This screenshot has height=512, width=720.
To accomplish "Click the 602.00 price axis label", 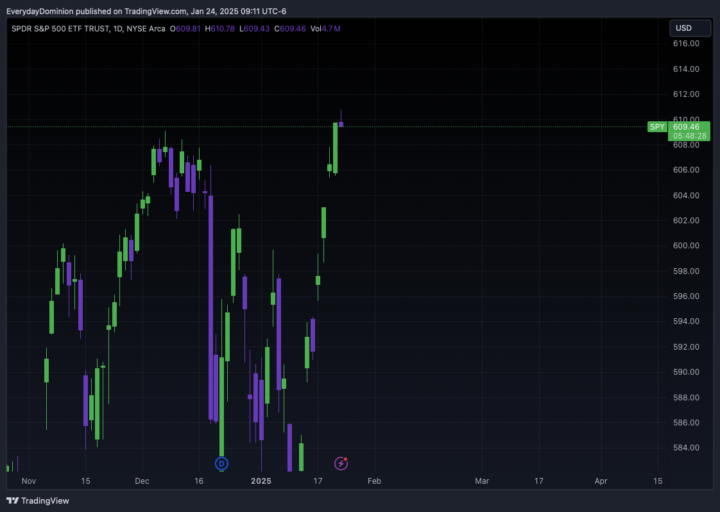I will click(x=686, y=220).
